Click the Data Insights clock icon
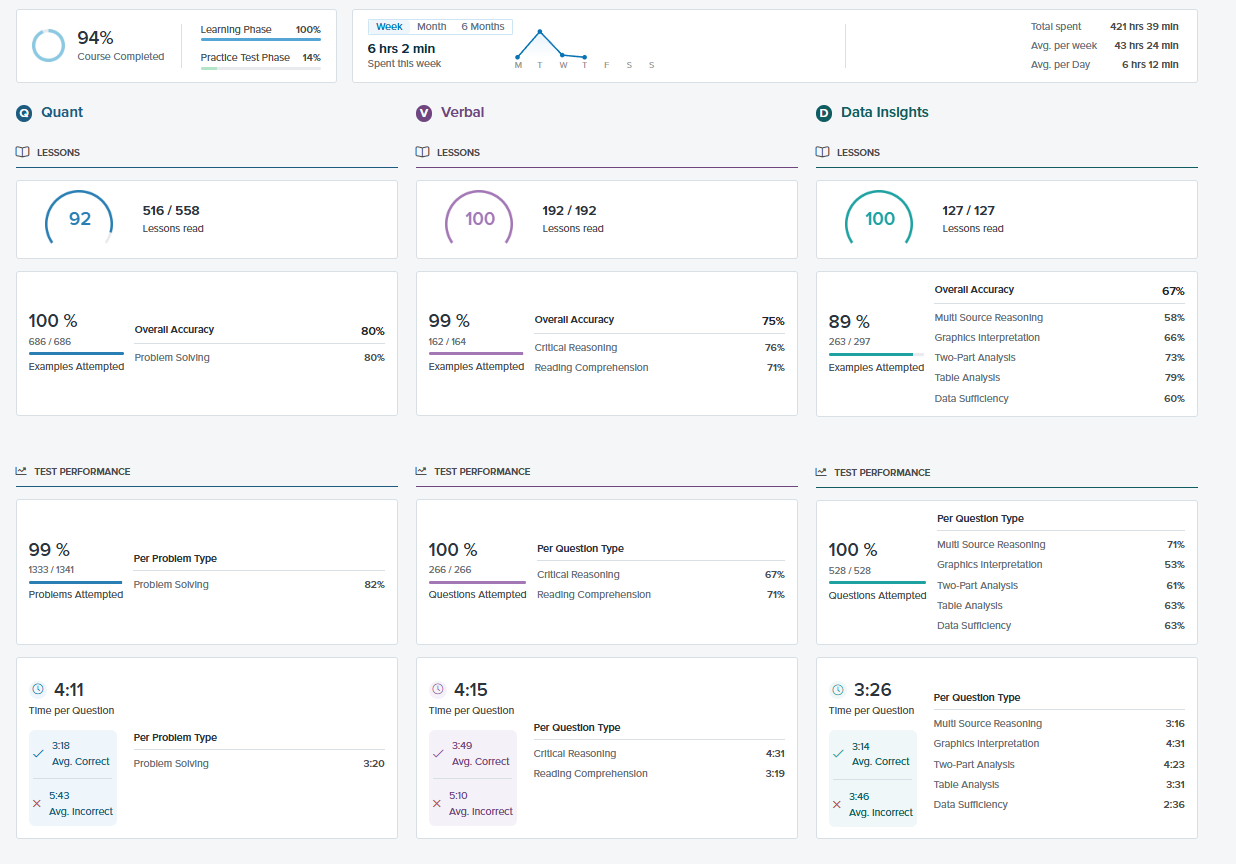The width and height of the screenshot is (1236, 864). click(838, 690)
